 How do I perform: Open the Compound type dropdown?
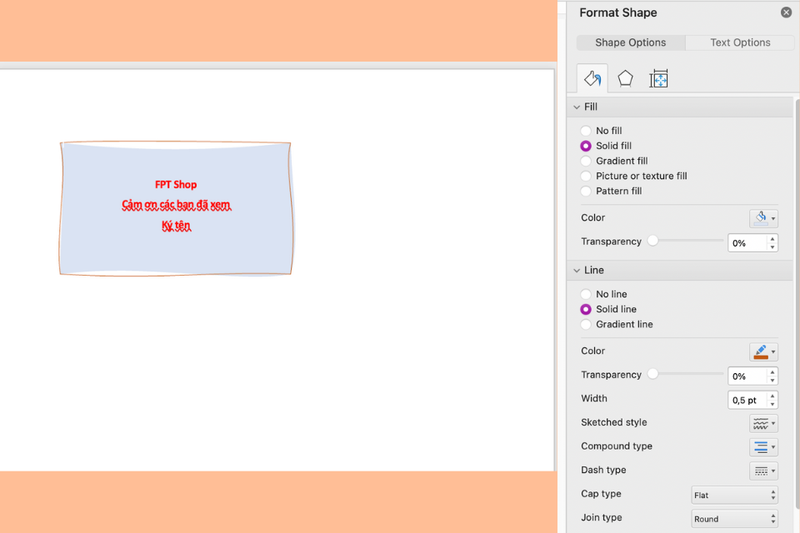click(x=763, y=447)
